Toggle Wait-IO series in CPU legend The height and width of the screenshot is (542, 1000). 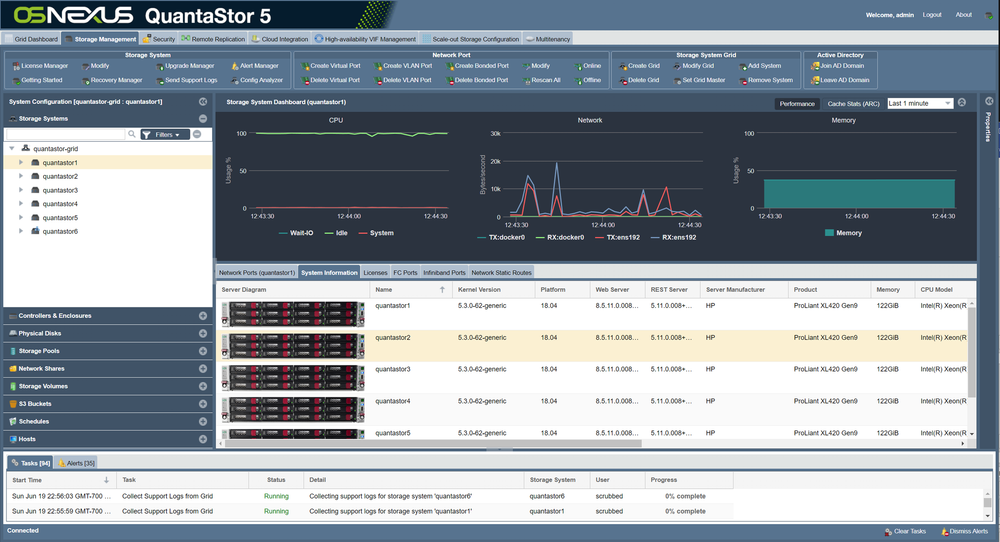pos(296,233)
